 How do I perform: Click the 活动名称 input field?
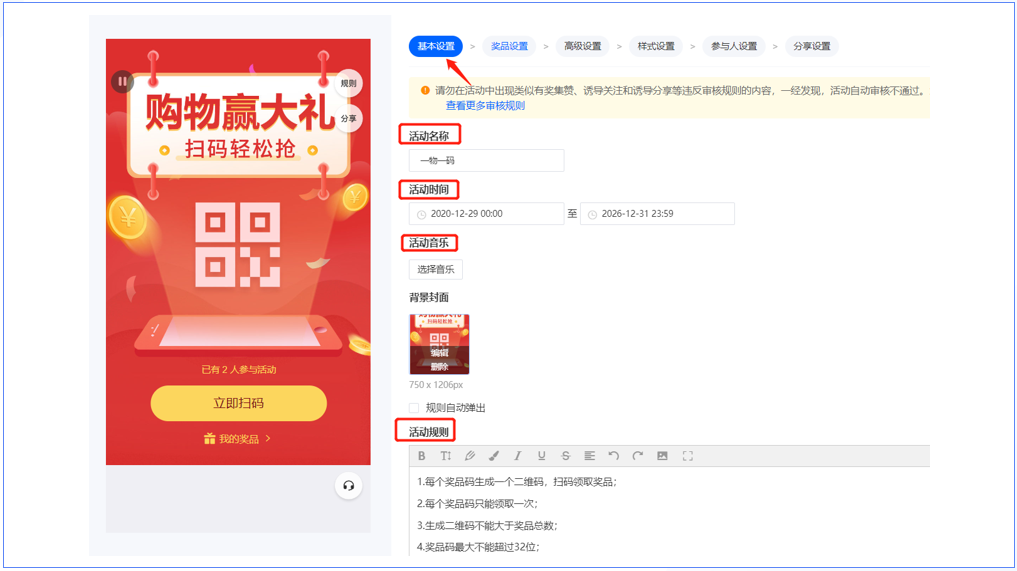(486, 160)
